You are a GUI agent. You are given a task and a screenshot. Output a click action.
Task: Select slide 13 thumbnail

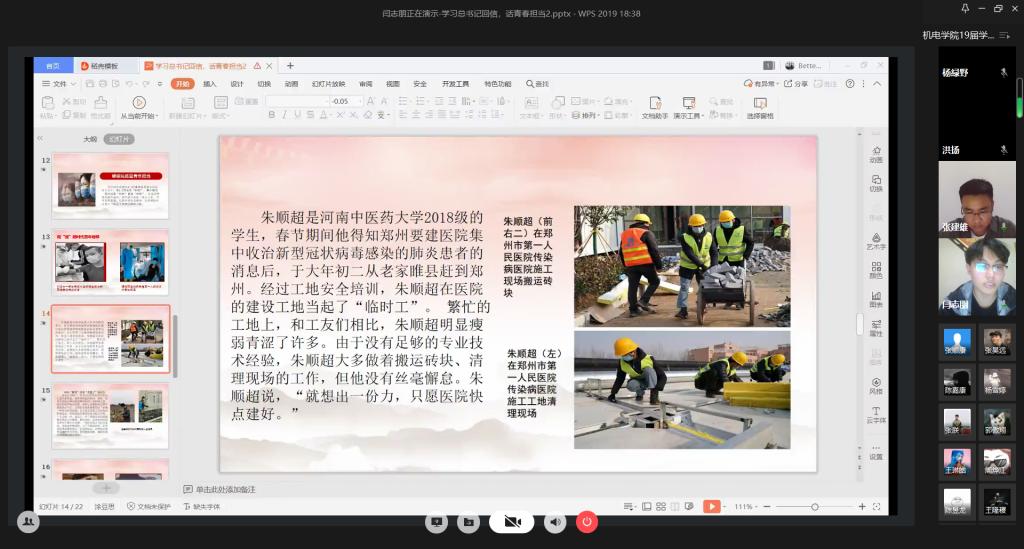click(110, 262)
